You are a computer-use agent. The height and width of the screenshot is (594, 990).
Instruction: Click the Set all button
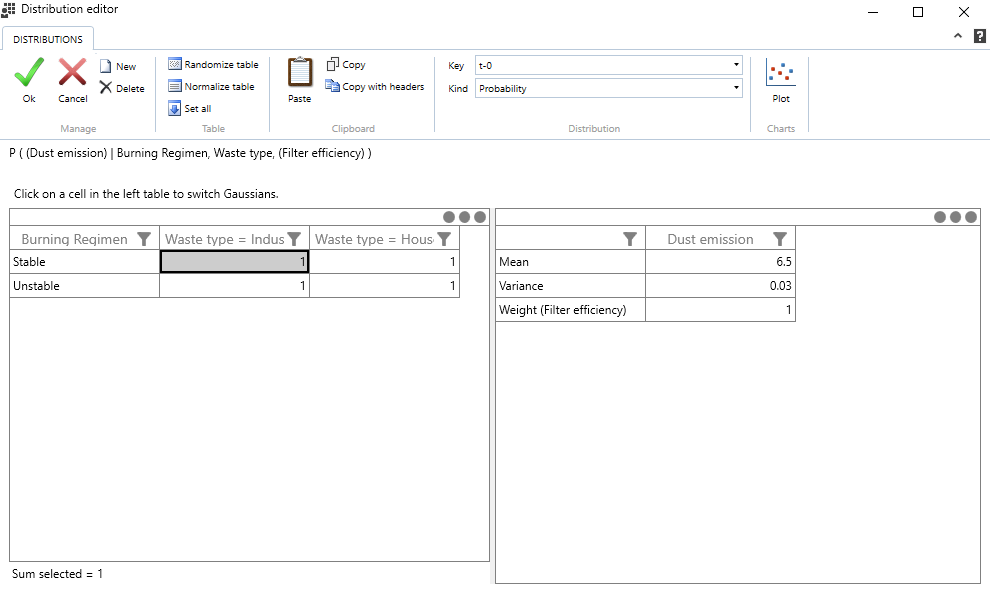click(190, 109)
